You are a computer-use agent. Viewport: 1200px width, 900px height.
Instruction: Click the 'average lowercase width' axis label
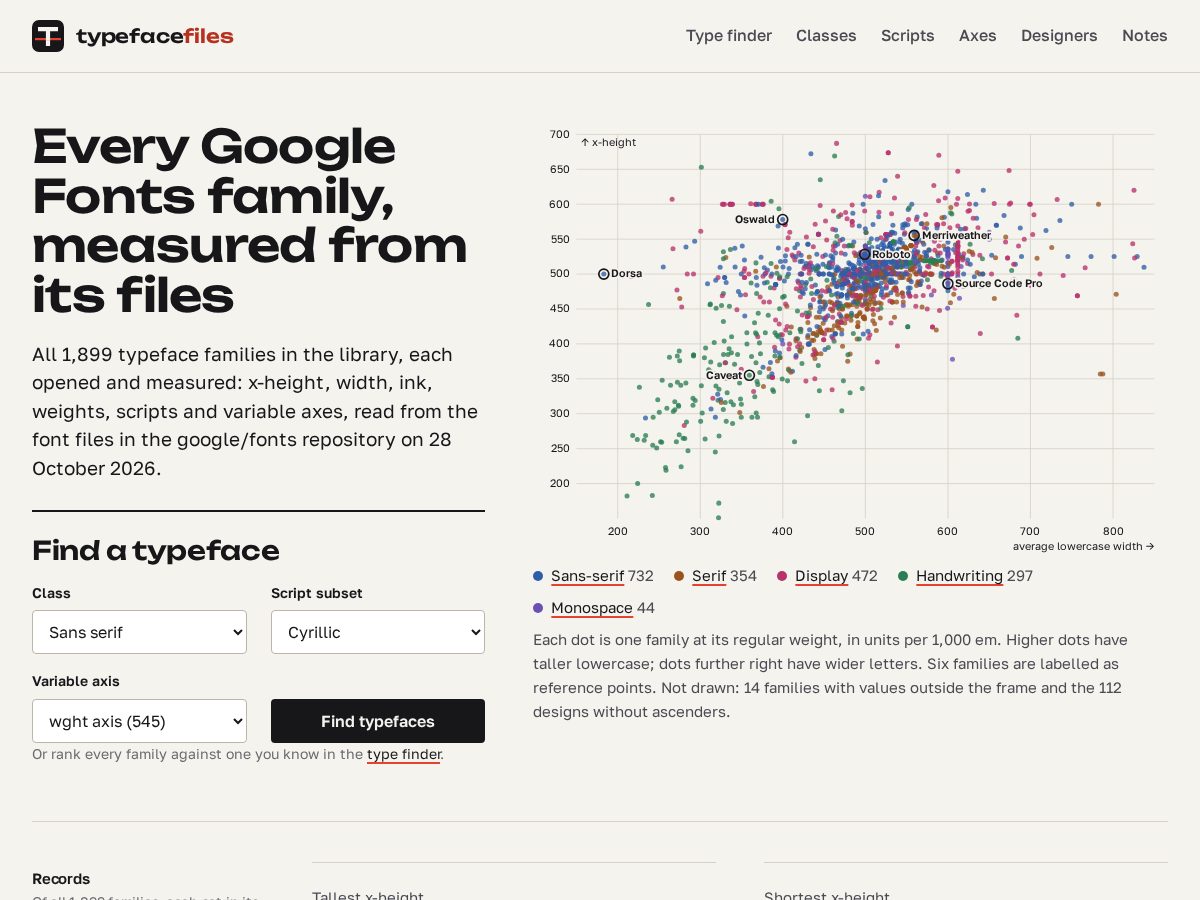pos(1083,546)
